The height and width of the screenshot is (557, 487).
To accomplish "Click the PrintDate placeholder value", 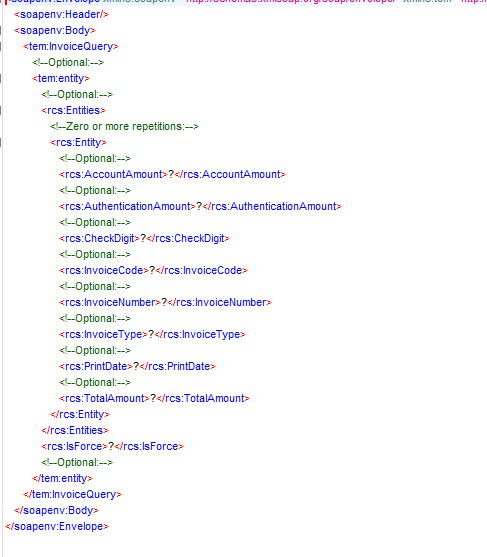I will [x=136, y=366].
